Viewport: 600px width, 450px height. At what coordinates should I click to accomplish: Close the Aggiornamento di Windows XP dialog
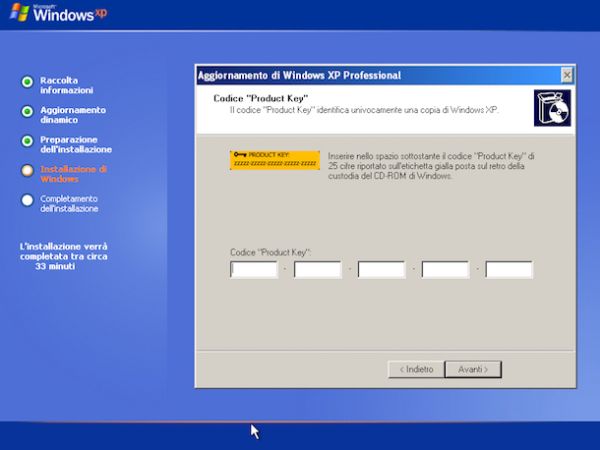[x=567, y=75]
